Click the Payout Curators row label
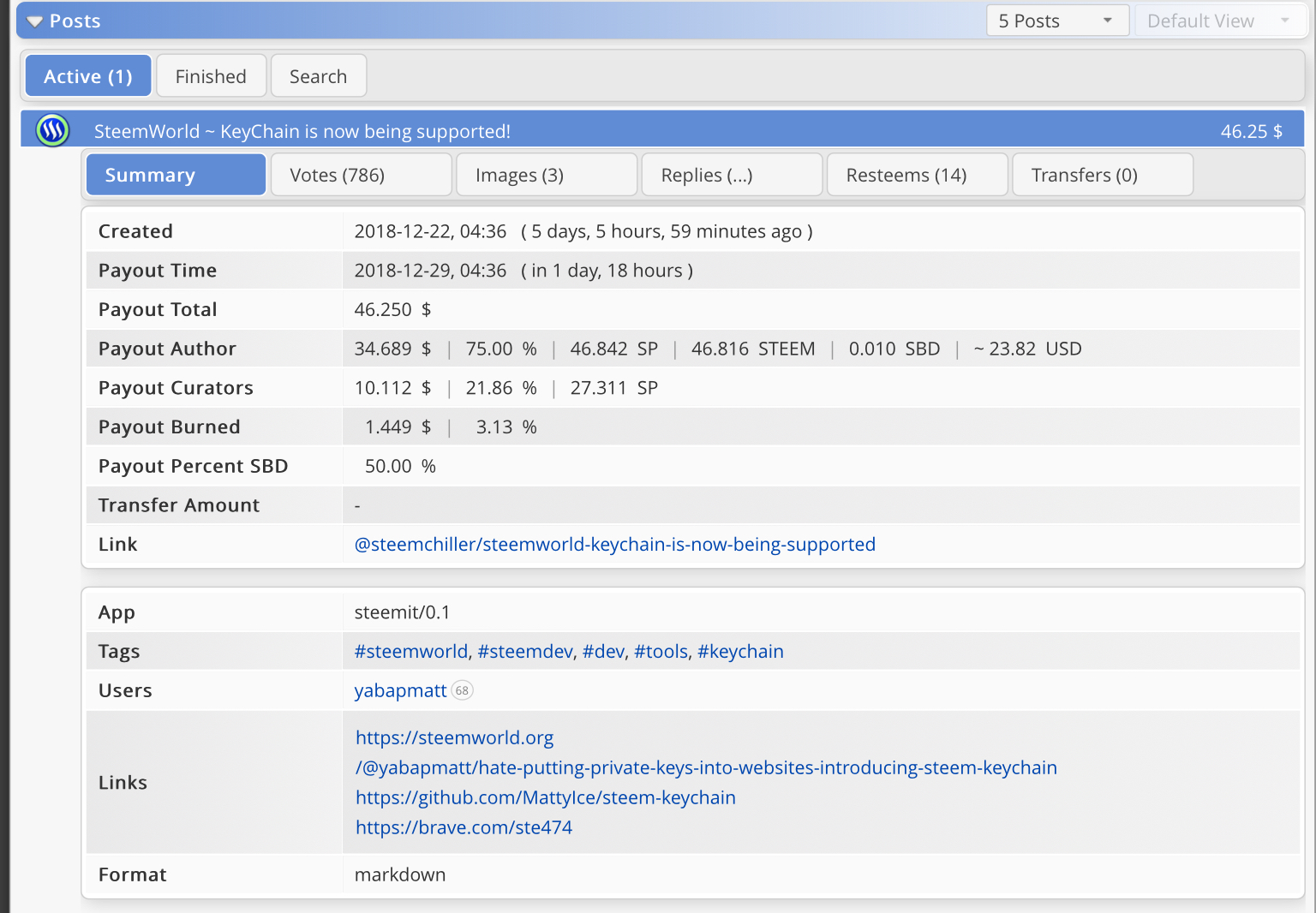 [x=176, y=388]
